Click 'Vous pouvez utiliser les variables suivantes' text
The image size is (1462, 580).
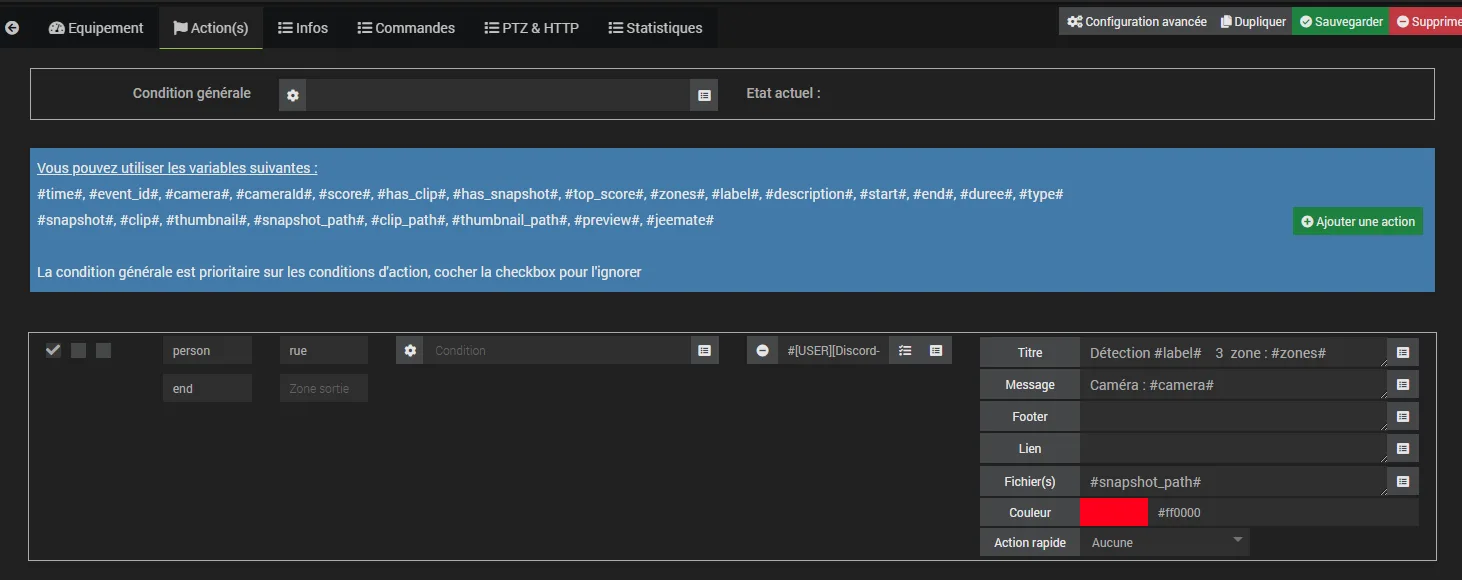pos(177,168)
